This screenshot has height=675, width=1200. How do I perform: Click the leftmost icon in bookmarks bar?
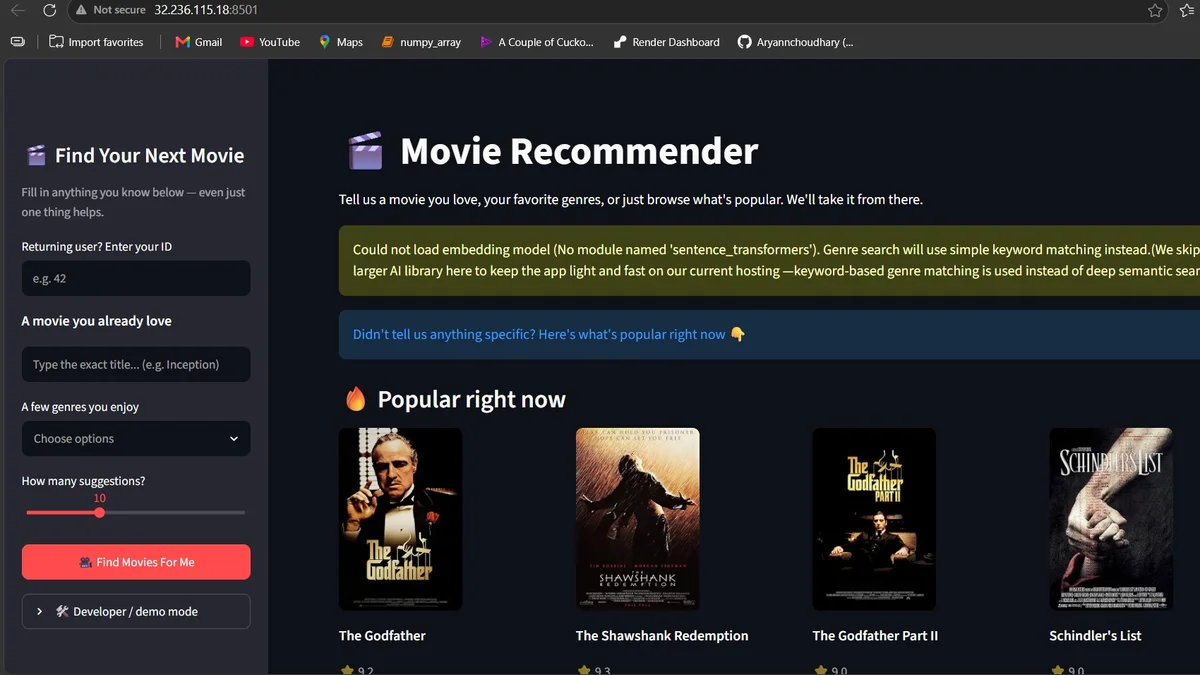pyautogui.click(x=17, y=42)
